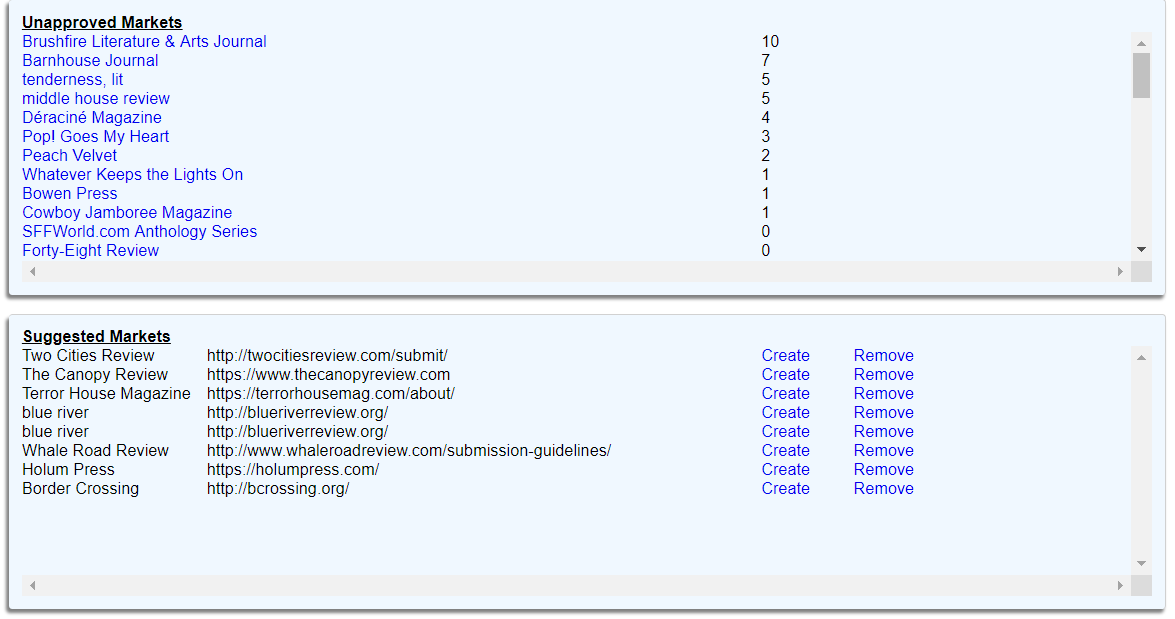Select the bcrossing.org URL text
The width and height of the screenshot is (1175, 619).
point(278,489)
